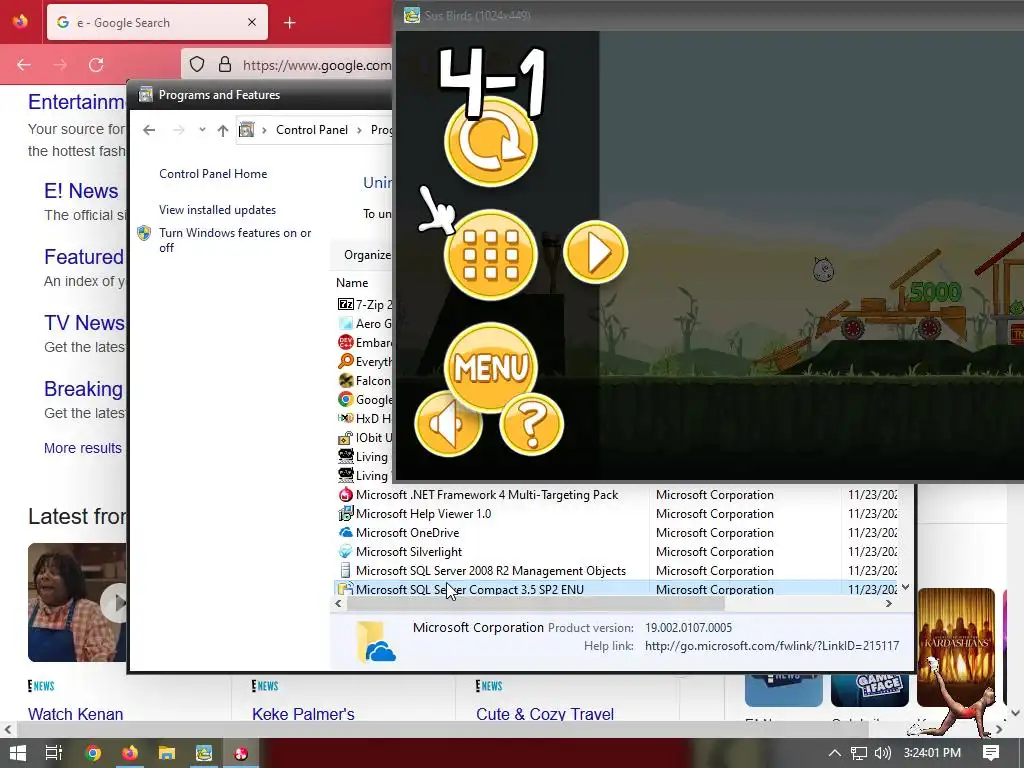Screen dimensions: 1024x768
Task: Click the network icon in system tray
Action: 859,753
